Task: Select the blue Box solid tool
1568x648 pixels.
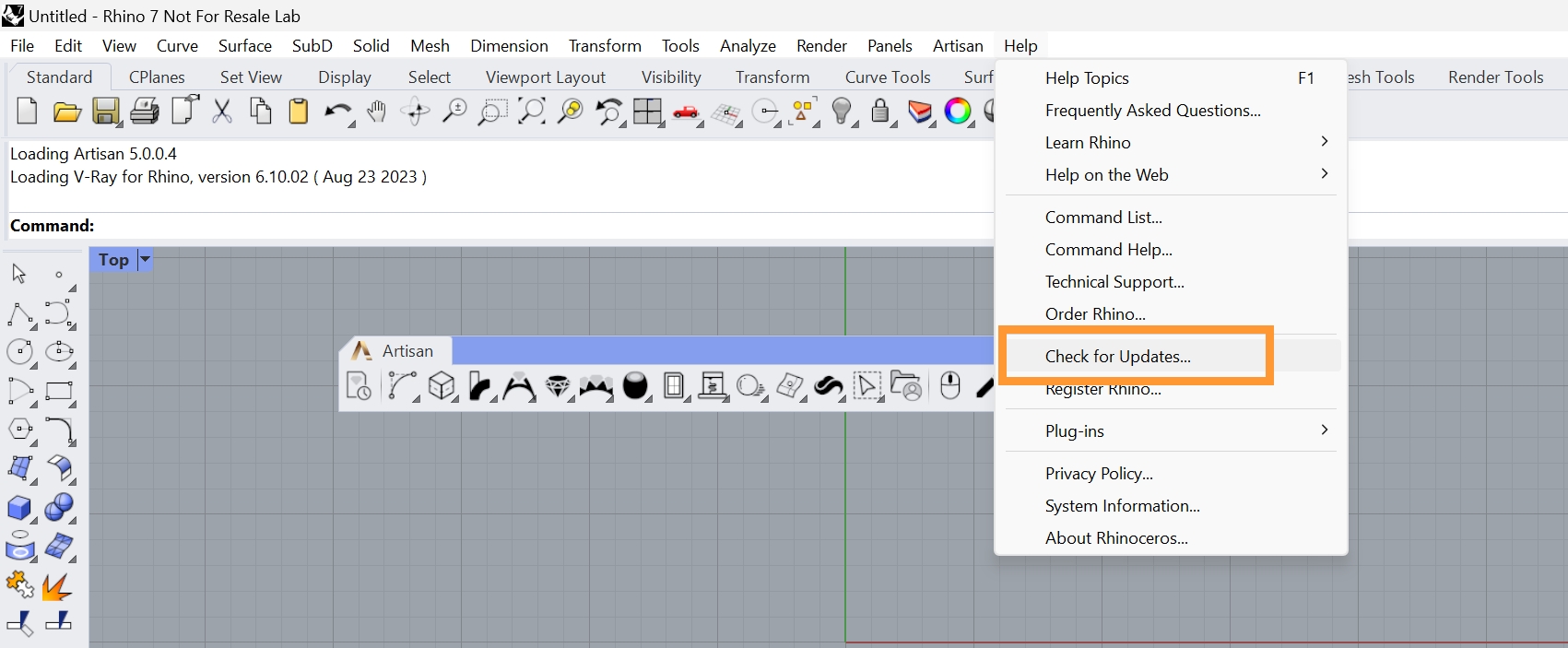Action: tap(18, 508)
